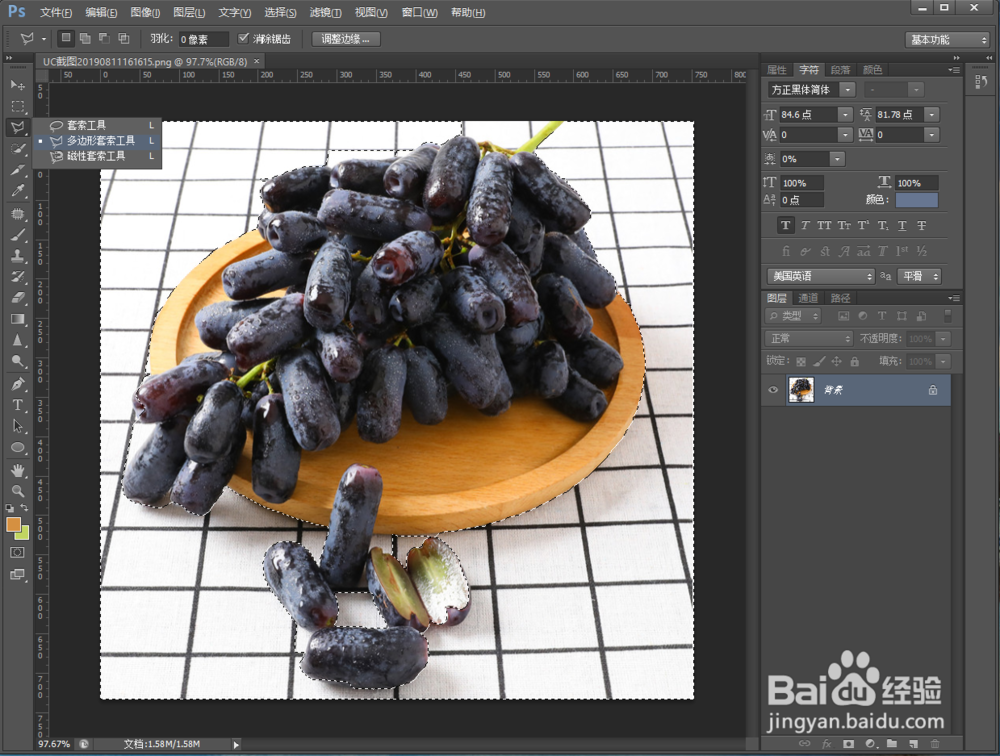Add layer mask icon
Viewport: 1000px width, 756px height.
[x=848, y=744]
